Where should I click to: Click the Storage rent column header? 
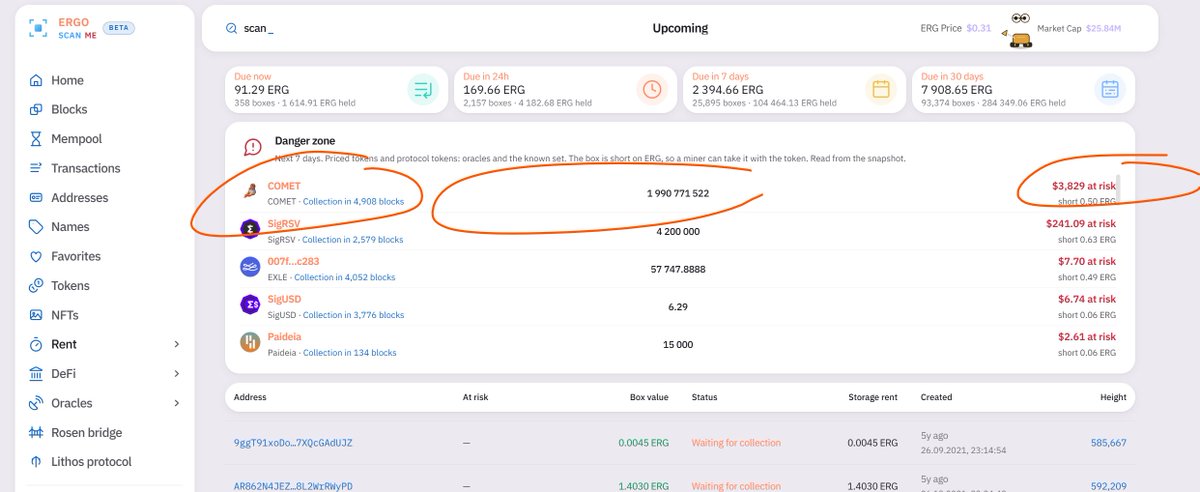872,397
